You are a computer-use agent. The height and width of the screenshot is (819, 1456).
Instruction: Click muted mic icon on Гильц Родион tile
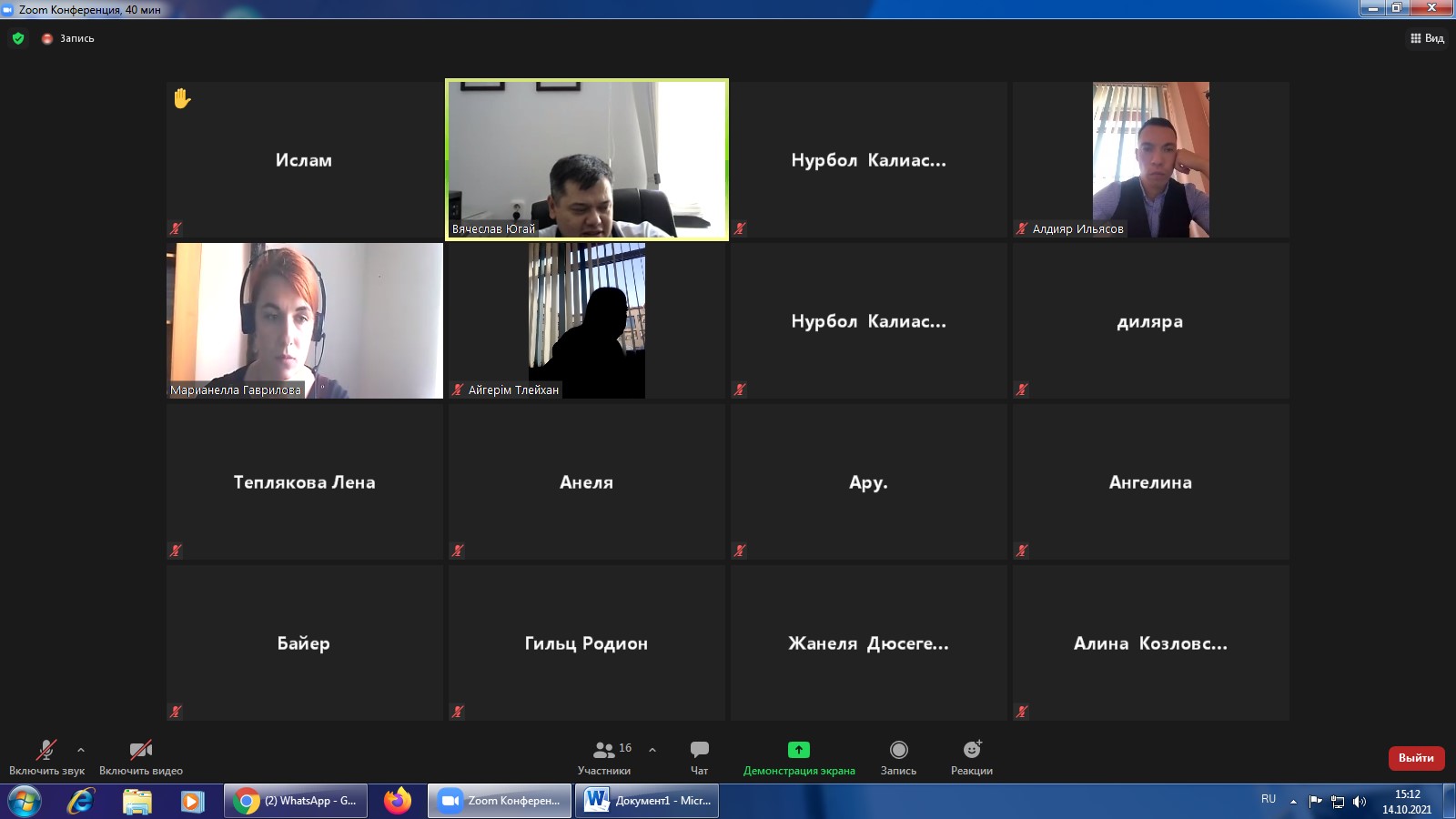coord(458,712)
